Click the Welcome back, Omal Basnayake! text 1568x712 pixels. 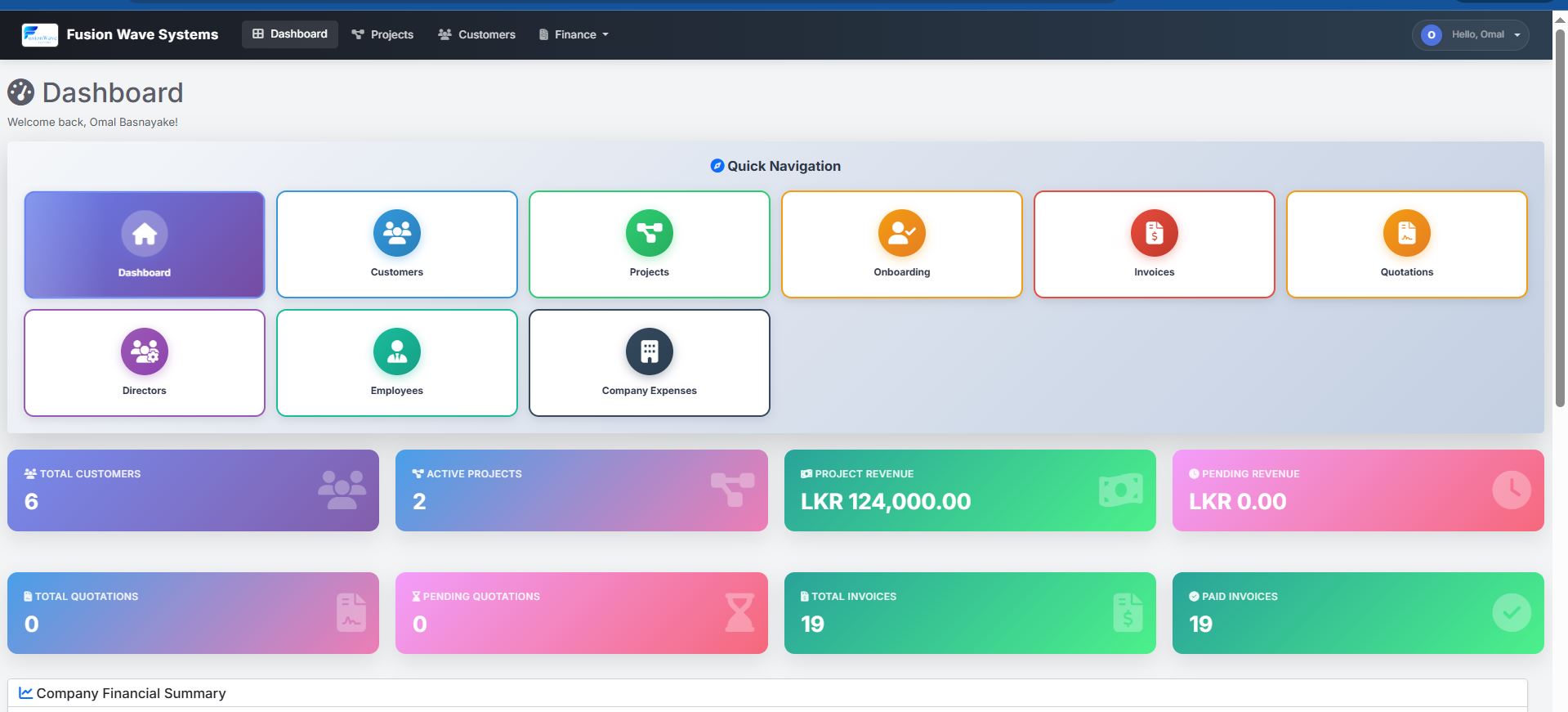(x=92, y=122)
